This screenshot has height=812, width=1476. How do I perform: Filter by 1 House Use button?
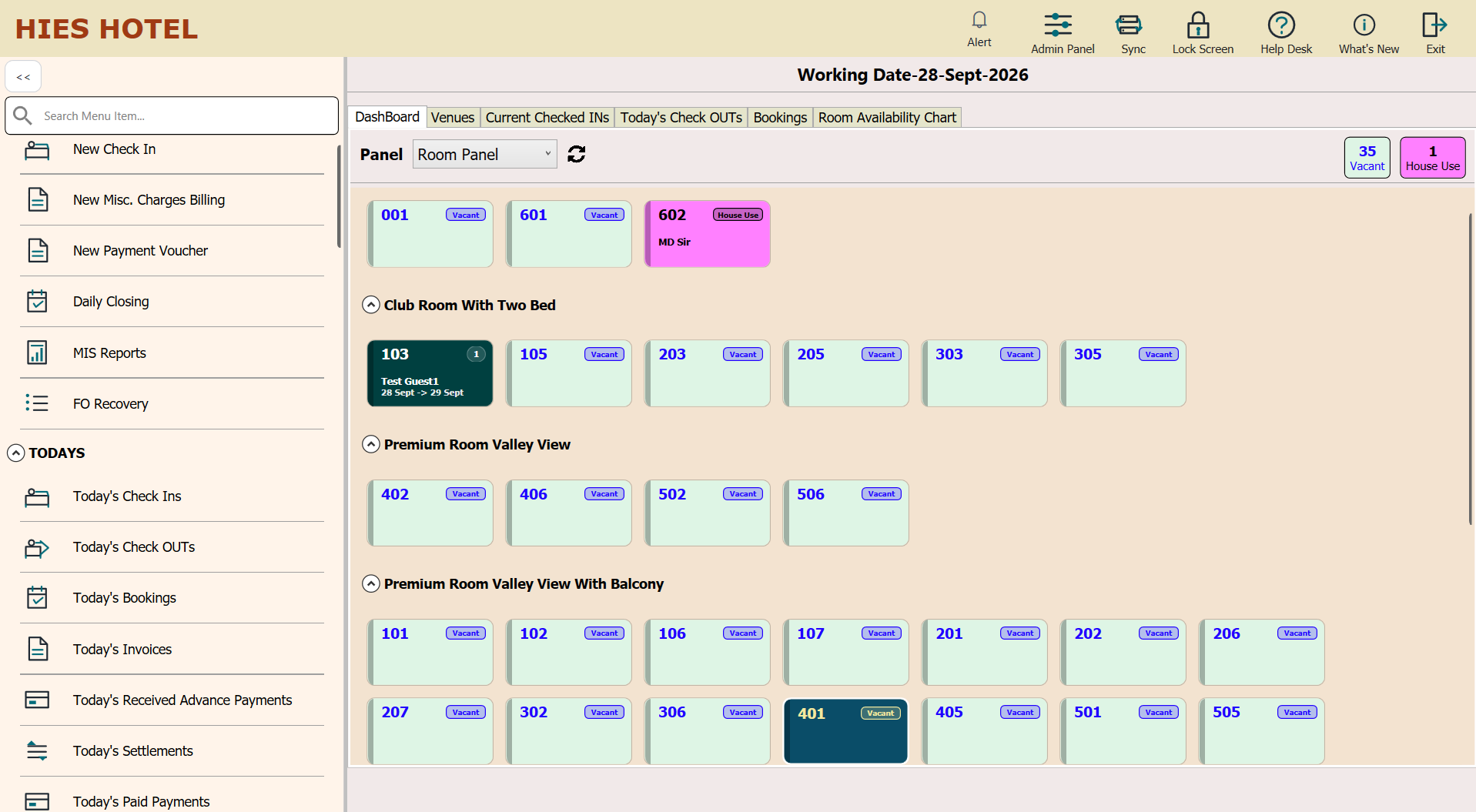point(1433,158)
